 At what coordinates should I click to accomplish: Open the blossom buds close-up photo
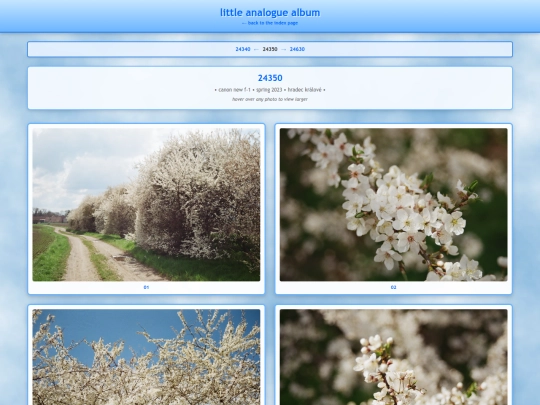pyautogui.click(x=394, y=357)
